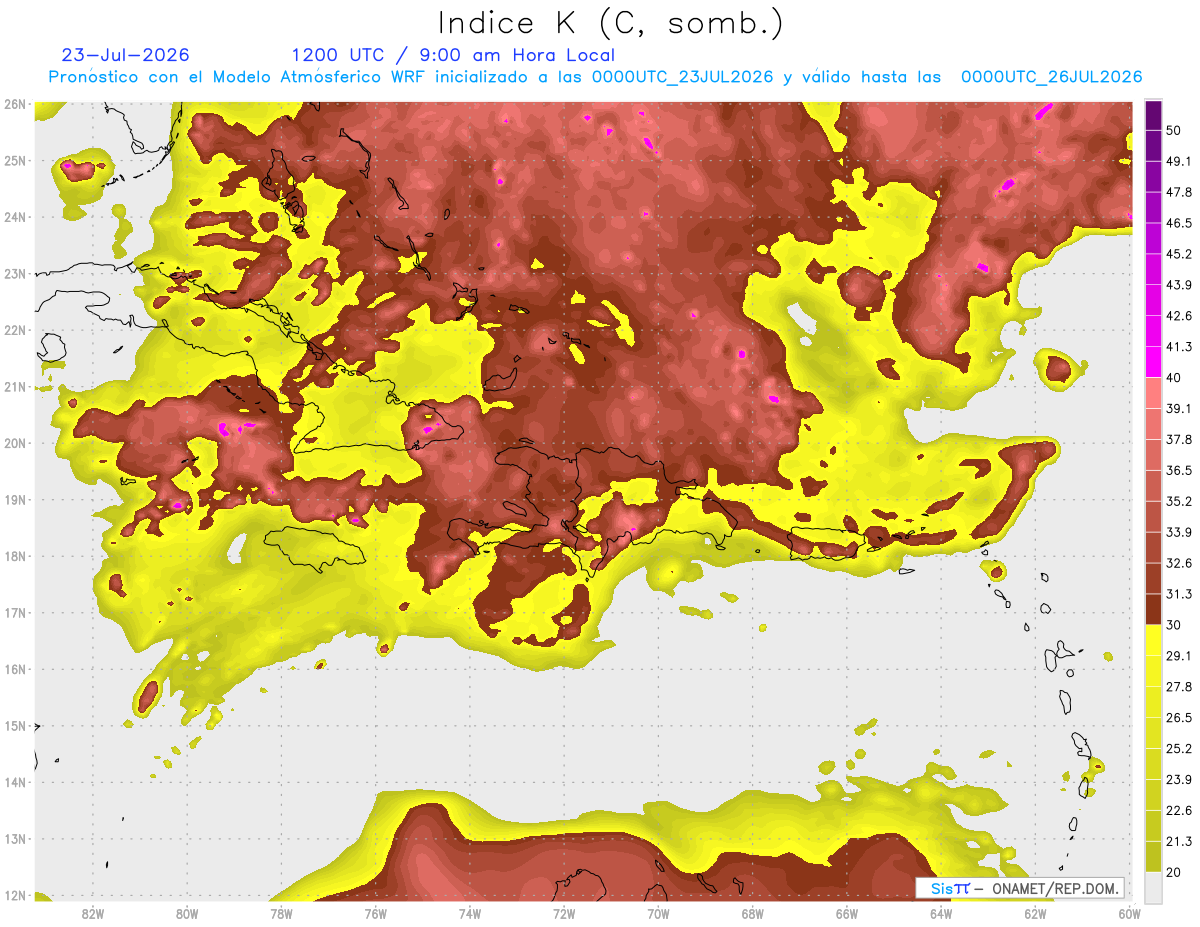Click the colorbar label "29.1"
The image size is (1200, 927).
coord(1179,656)
